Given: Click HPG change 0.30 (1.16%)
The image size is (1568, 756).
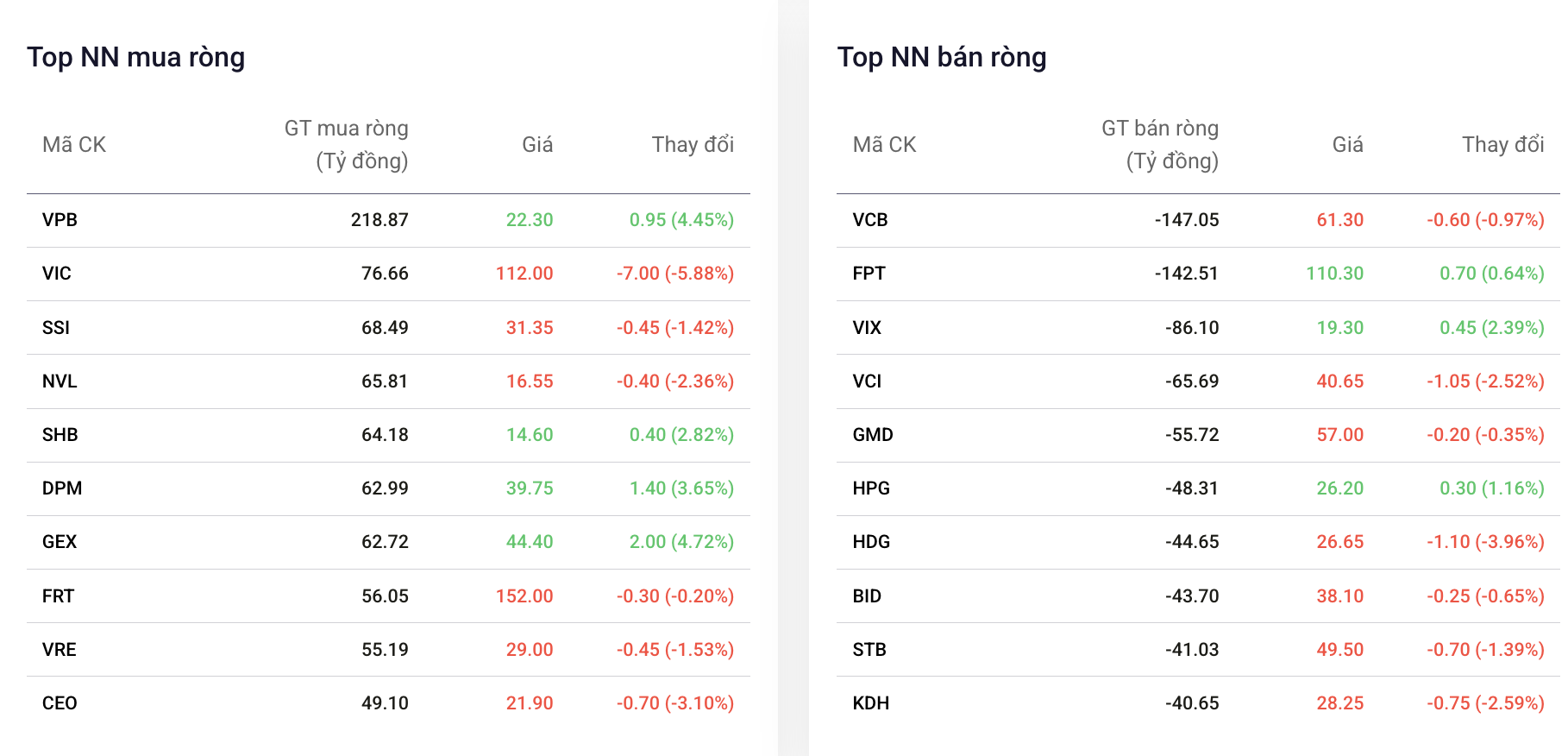Looking at the screenshot, I should tap(1492, 488).
